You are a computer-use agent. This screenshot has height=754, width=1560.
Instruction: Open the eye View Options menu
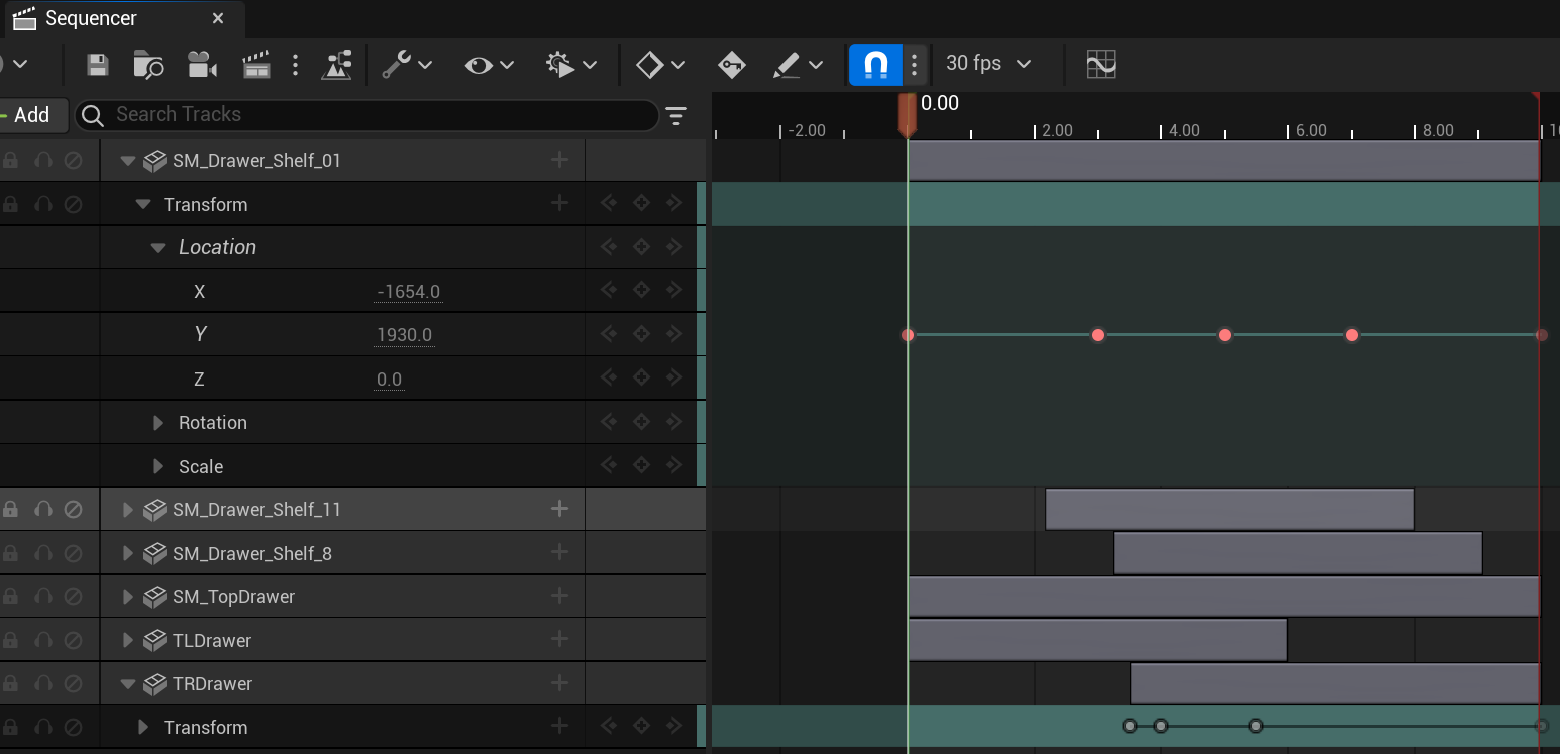(489, 65)
